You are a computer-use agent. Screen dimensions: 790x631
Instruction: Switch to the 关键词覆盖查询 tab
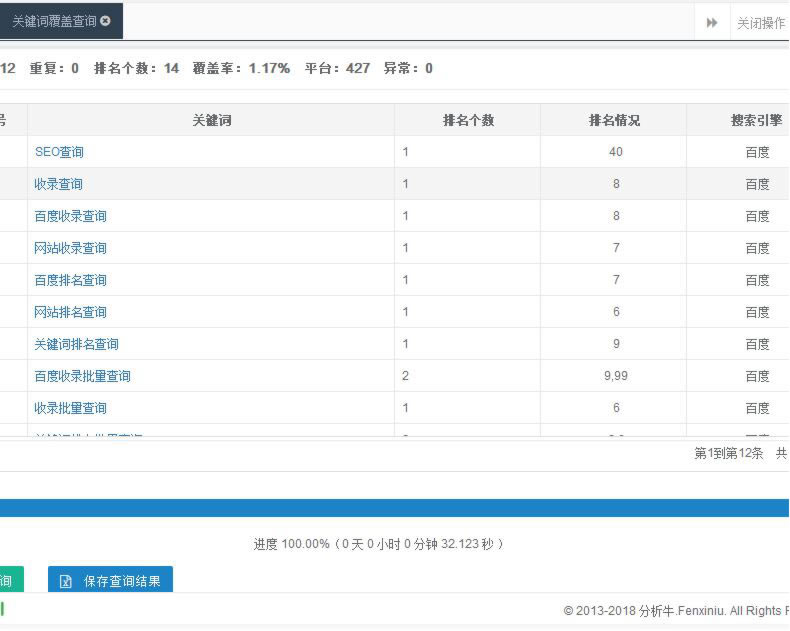point(54,21)
